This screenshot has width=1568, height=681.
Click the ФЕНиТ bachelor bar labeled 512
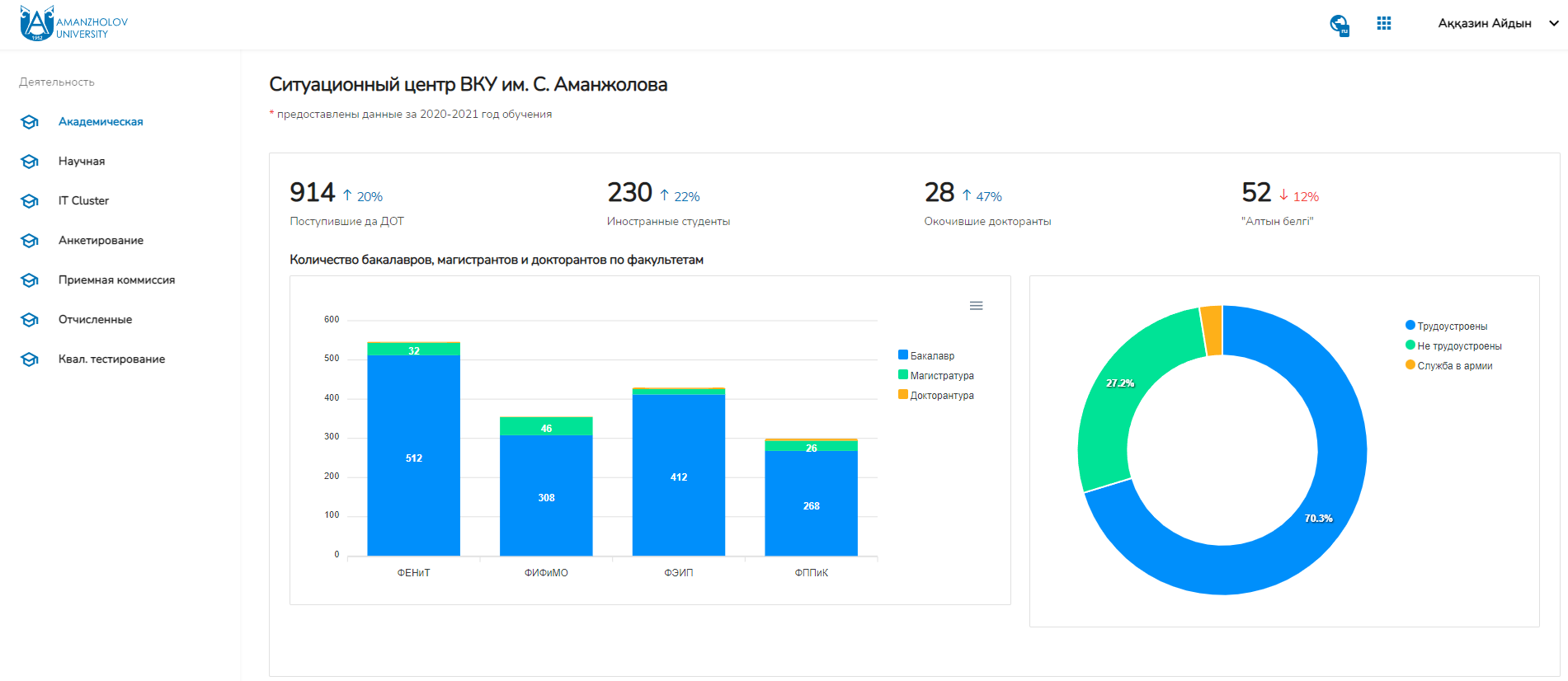click(413, 458)
